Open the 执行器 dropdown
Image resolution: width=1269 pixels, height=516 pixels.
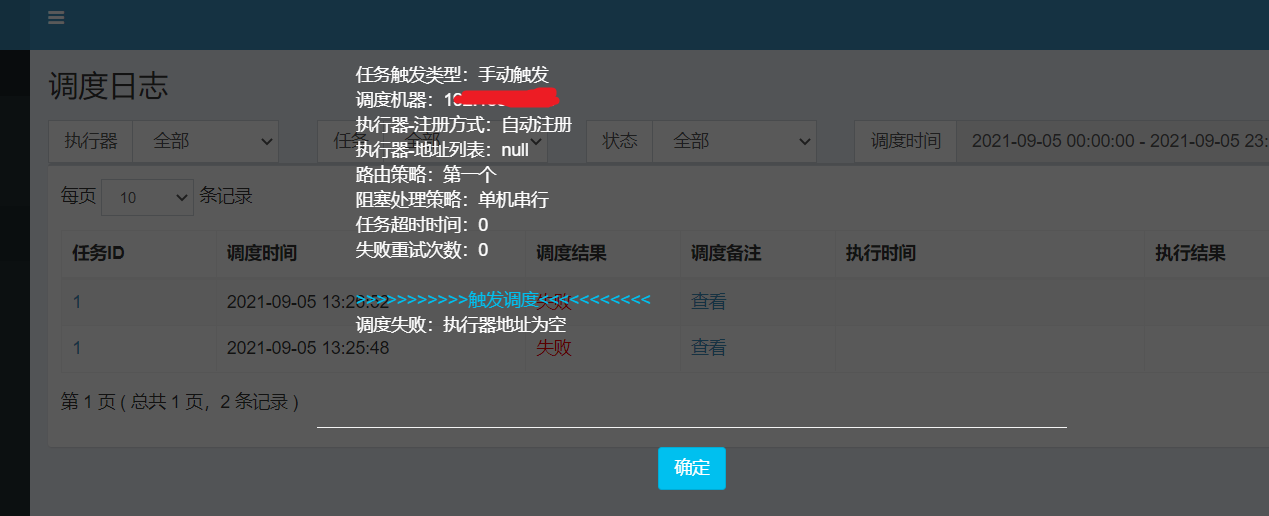(x=206, y=141)
